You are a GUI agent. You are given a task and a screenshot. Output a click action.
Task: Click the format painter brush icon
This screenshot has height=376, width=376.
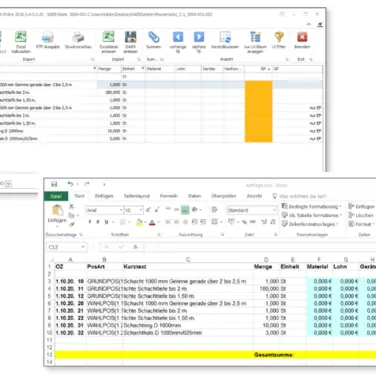pyautogui.click(x=71, y=224)
